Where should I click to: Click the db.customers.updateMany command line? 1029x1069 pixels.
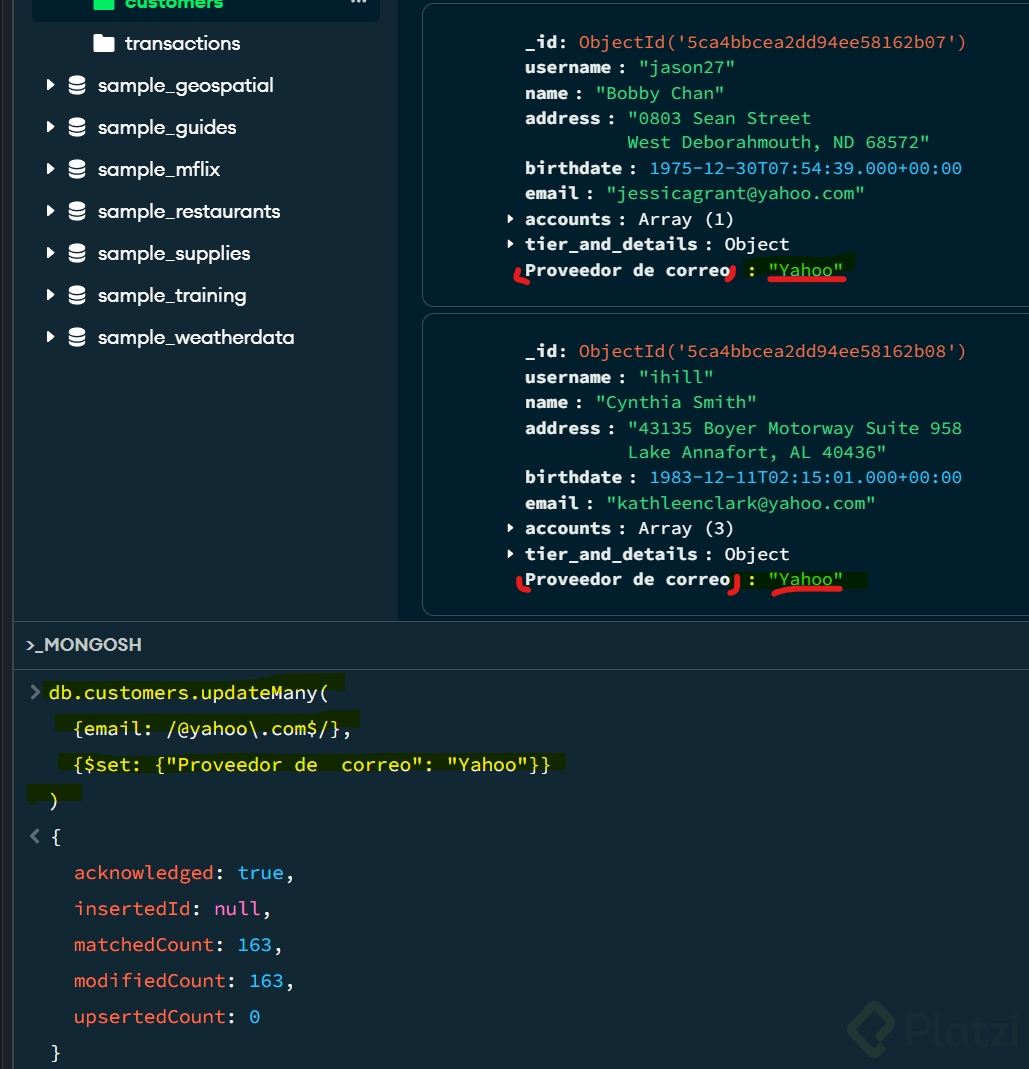188,693
